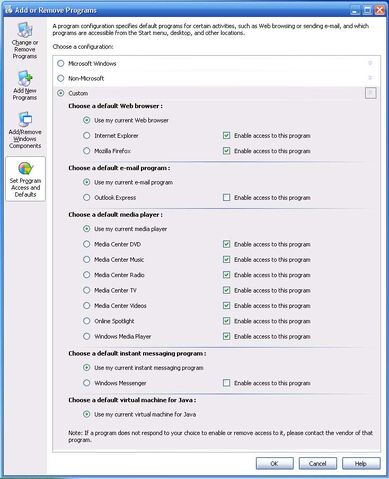The image size is (389, 479).
Task: Close the Add or Remove Programs window
Action: [379, 10]
